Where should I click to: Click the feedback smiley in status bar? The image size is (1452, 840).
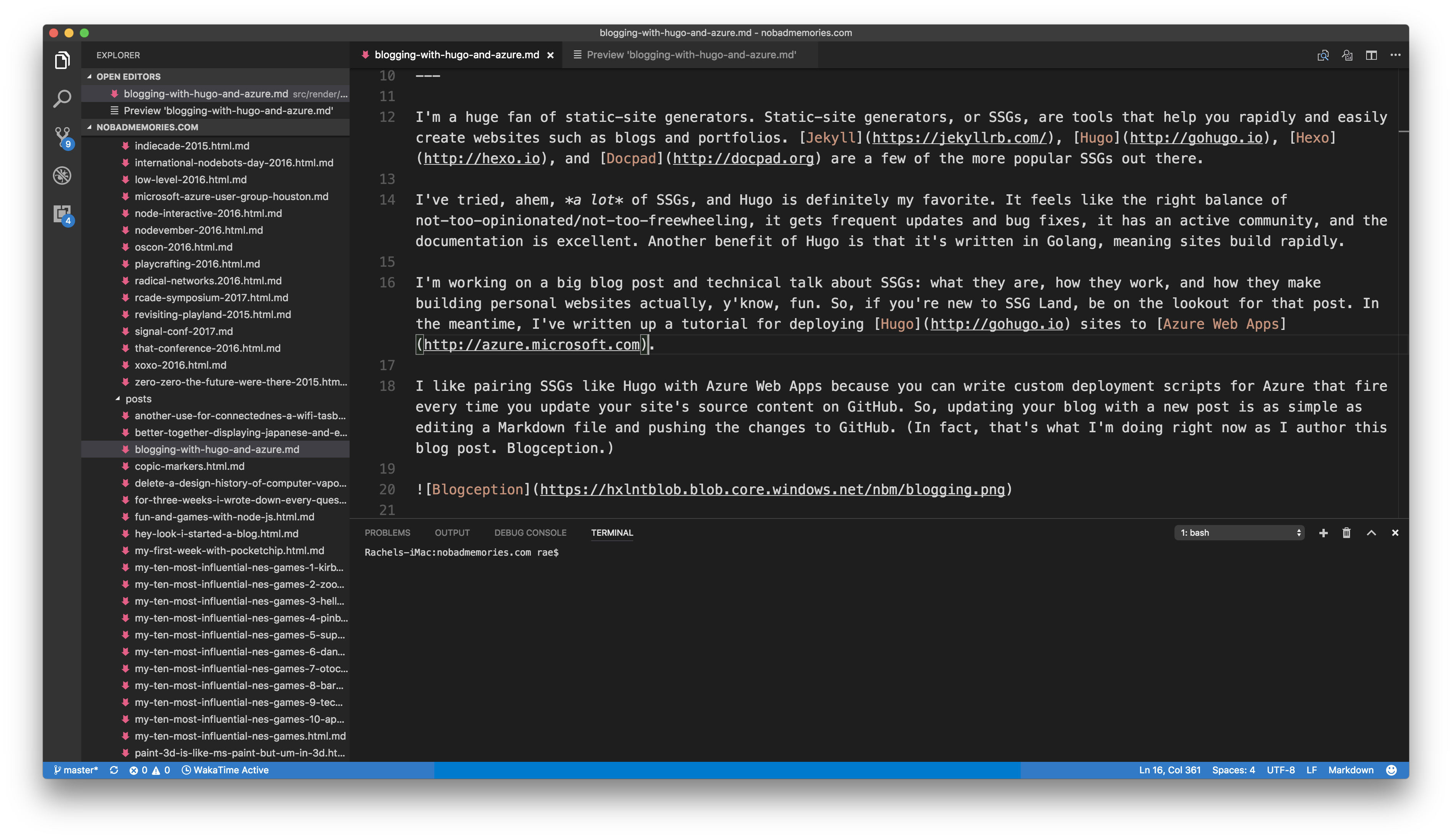pyautogui.click(x=1391, y=770)
